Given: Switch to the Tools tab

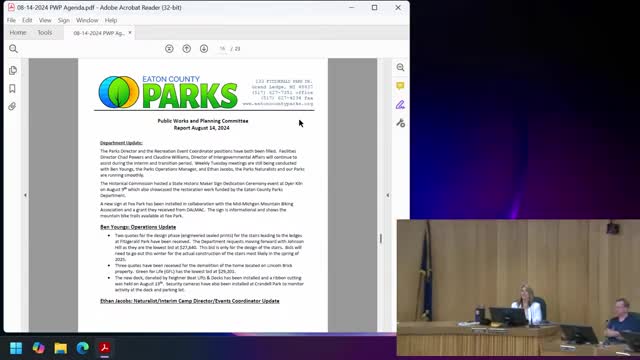Looking at the screenshot, I should pos(45,33).
